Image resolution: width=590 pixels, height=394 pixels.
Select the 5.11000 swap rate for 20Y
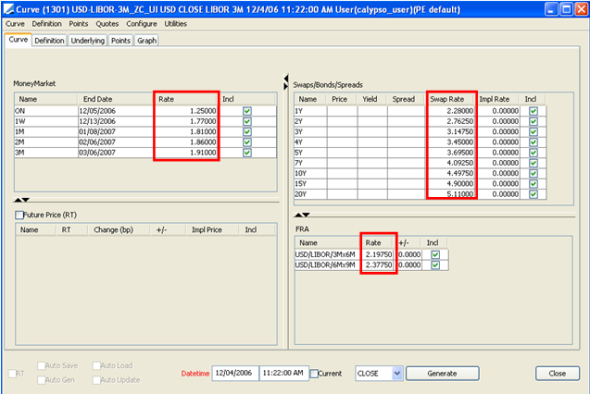click(x=452, y=194)
